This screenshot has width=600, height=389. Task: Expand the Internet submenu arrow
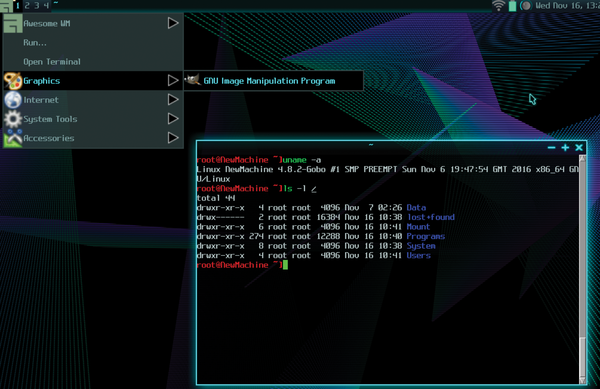pos(173,99)
